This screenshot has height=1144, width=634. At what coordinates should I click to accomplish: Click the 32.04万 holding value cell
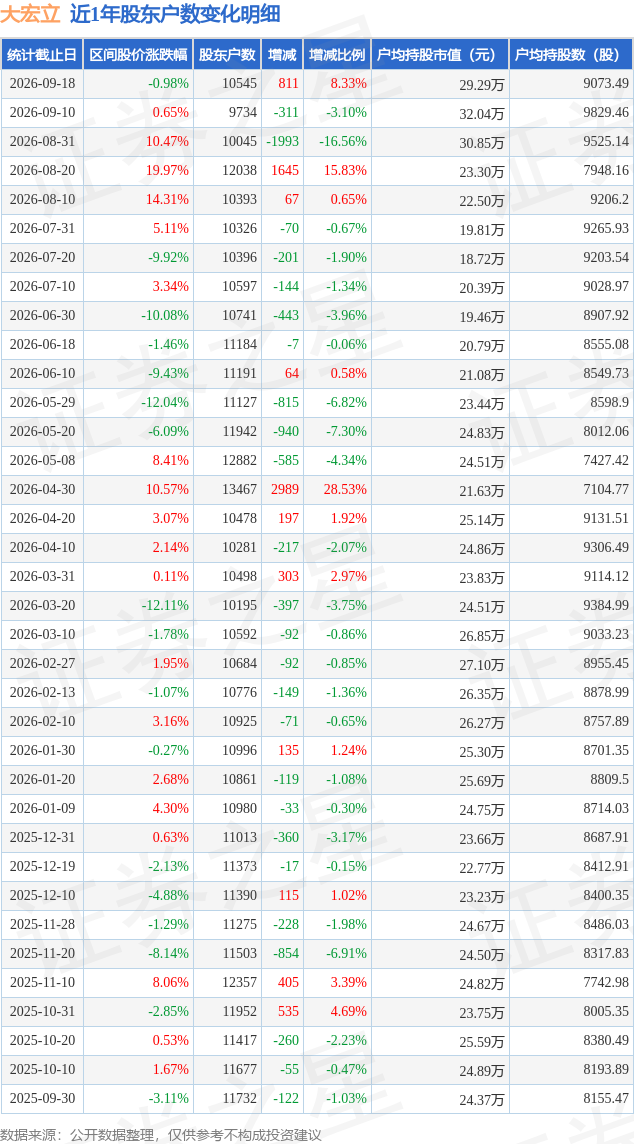click(439, 113)
